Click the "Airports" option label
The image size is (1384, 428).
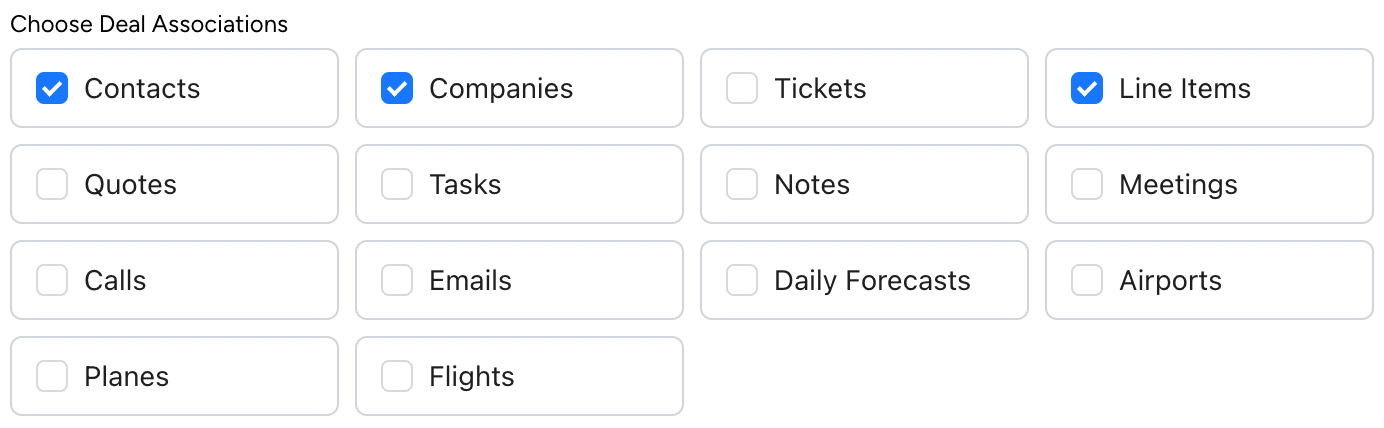pyautogui.click(x=1170, y=280)
